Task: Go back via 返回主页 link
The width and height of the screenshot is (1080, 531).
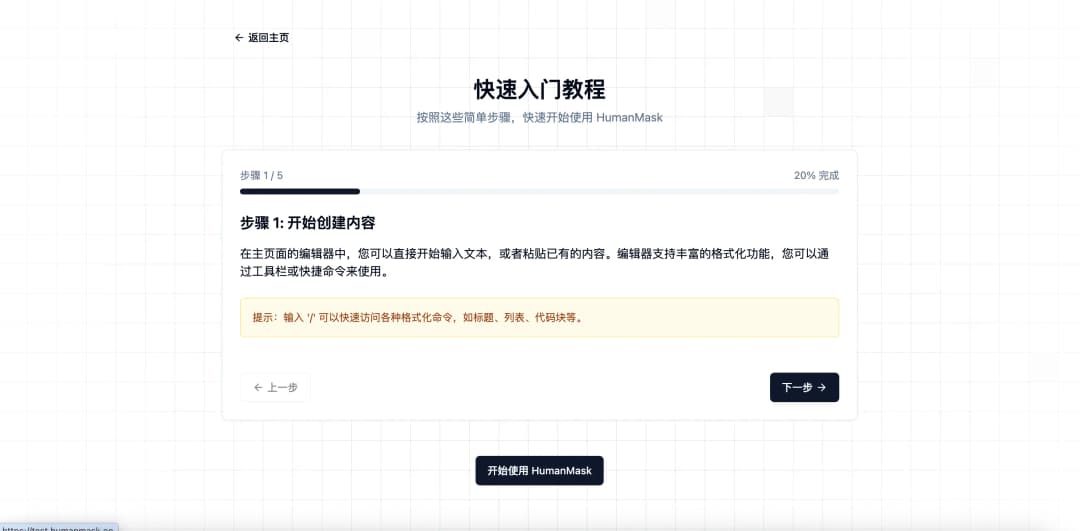Action: 262,38
